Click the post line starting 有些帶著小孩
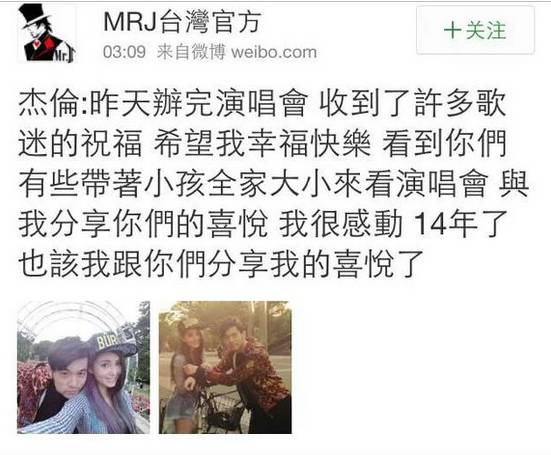 pos(274,184)
